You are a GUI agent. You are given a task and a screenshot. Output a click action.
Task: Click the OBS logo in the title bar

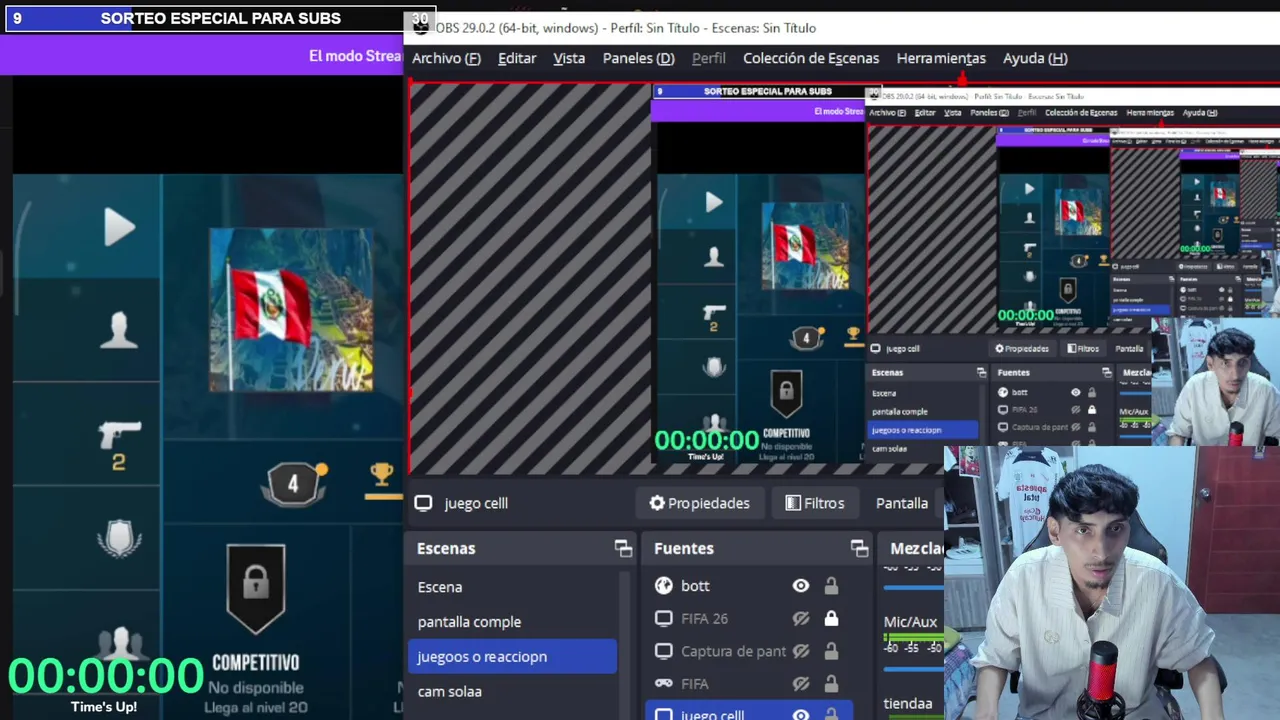(421, 27)
